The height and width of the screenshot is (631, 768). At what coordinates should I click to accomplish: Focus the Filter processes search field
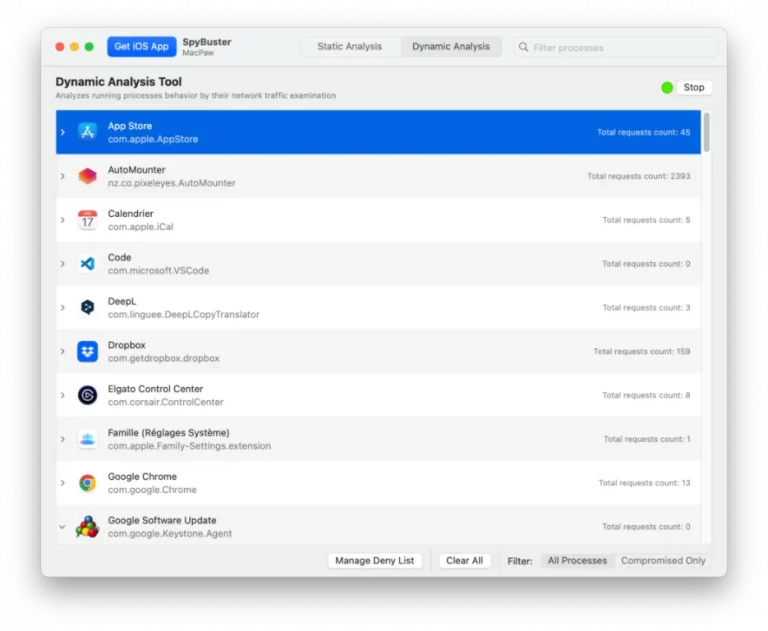(616, 47)
